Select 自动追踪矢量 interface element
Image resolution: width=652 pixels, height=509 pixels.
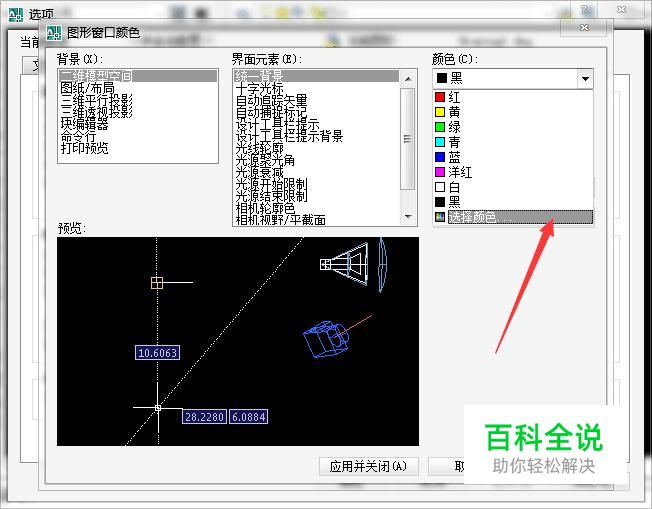[272, 100]
